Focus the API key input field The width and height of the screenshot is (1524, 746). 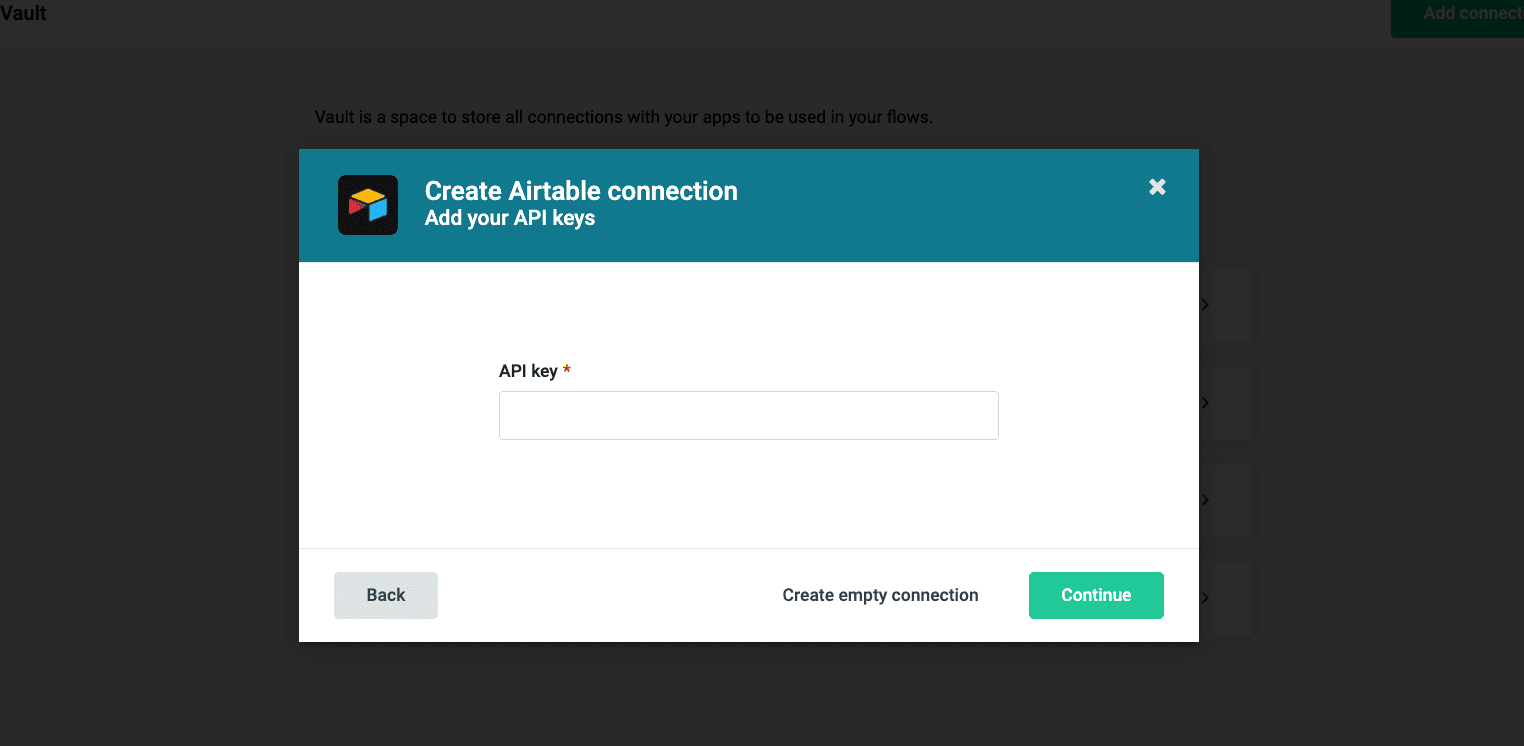click(x=748, y=415)
